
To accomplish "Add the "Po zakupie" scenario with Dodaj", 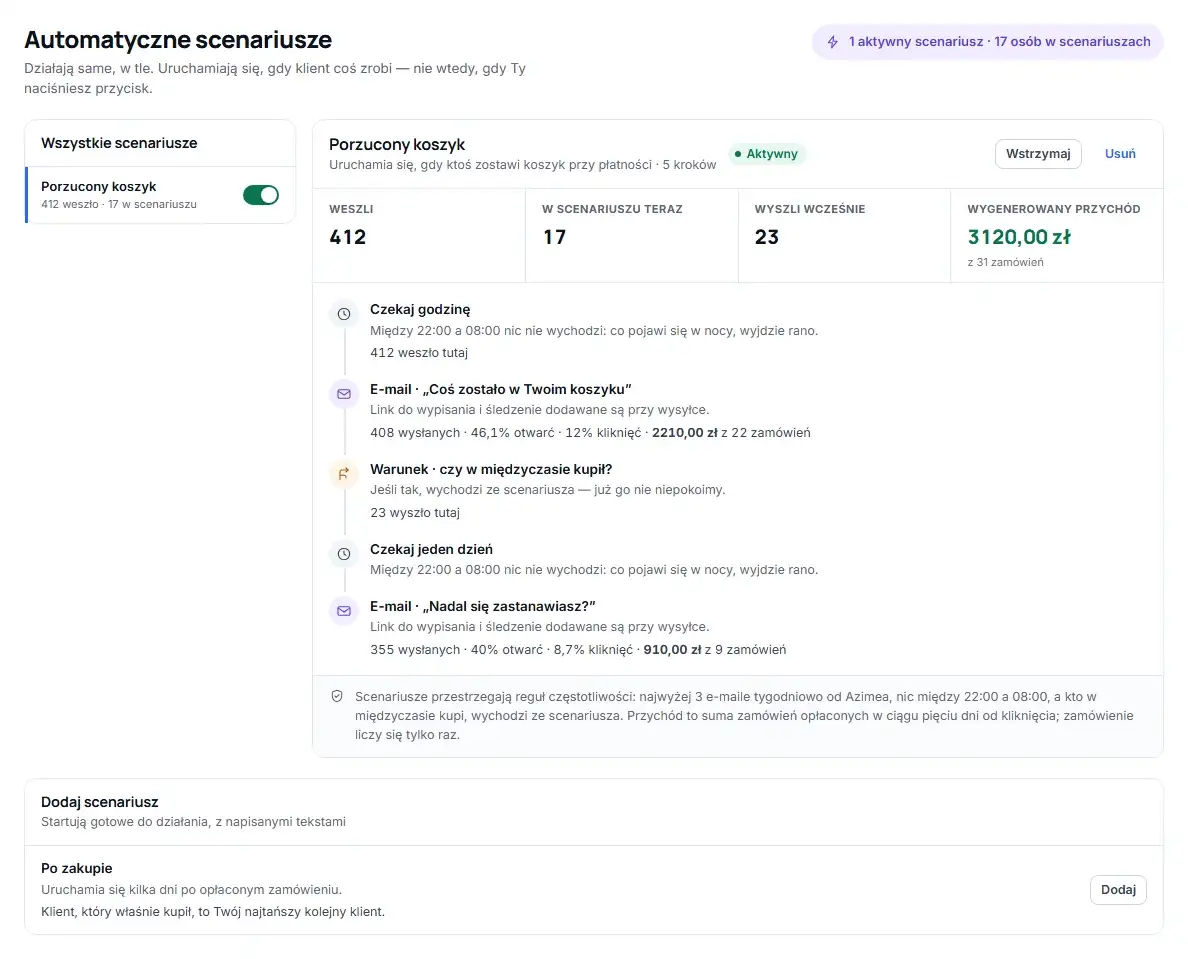I will click(1118, 889).
